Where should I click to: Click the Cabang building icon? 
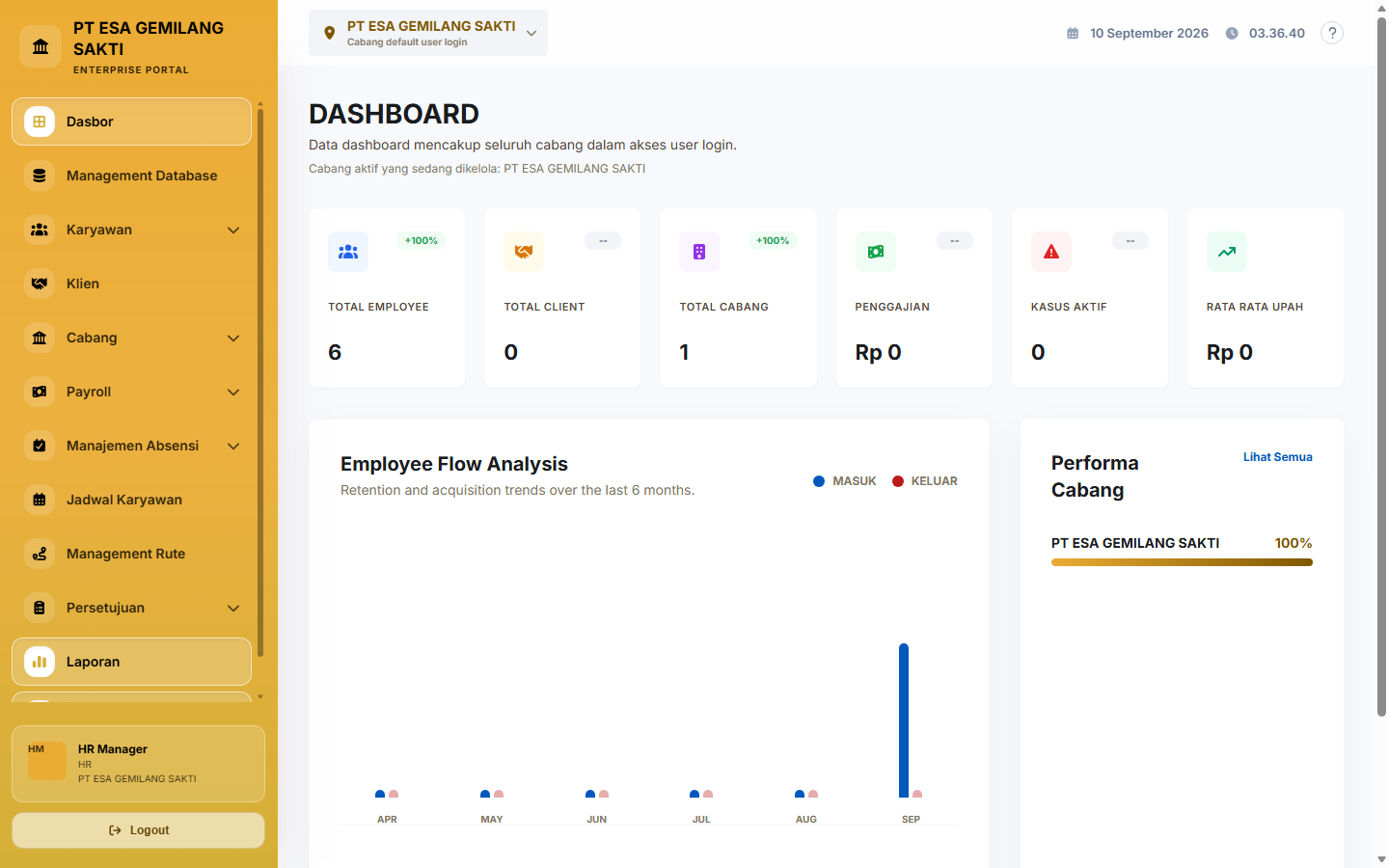pyautogui.click(x=40, y=338)
